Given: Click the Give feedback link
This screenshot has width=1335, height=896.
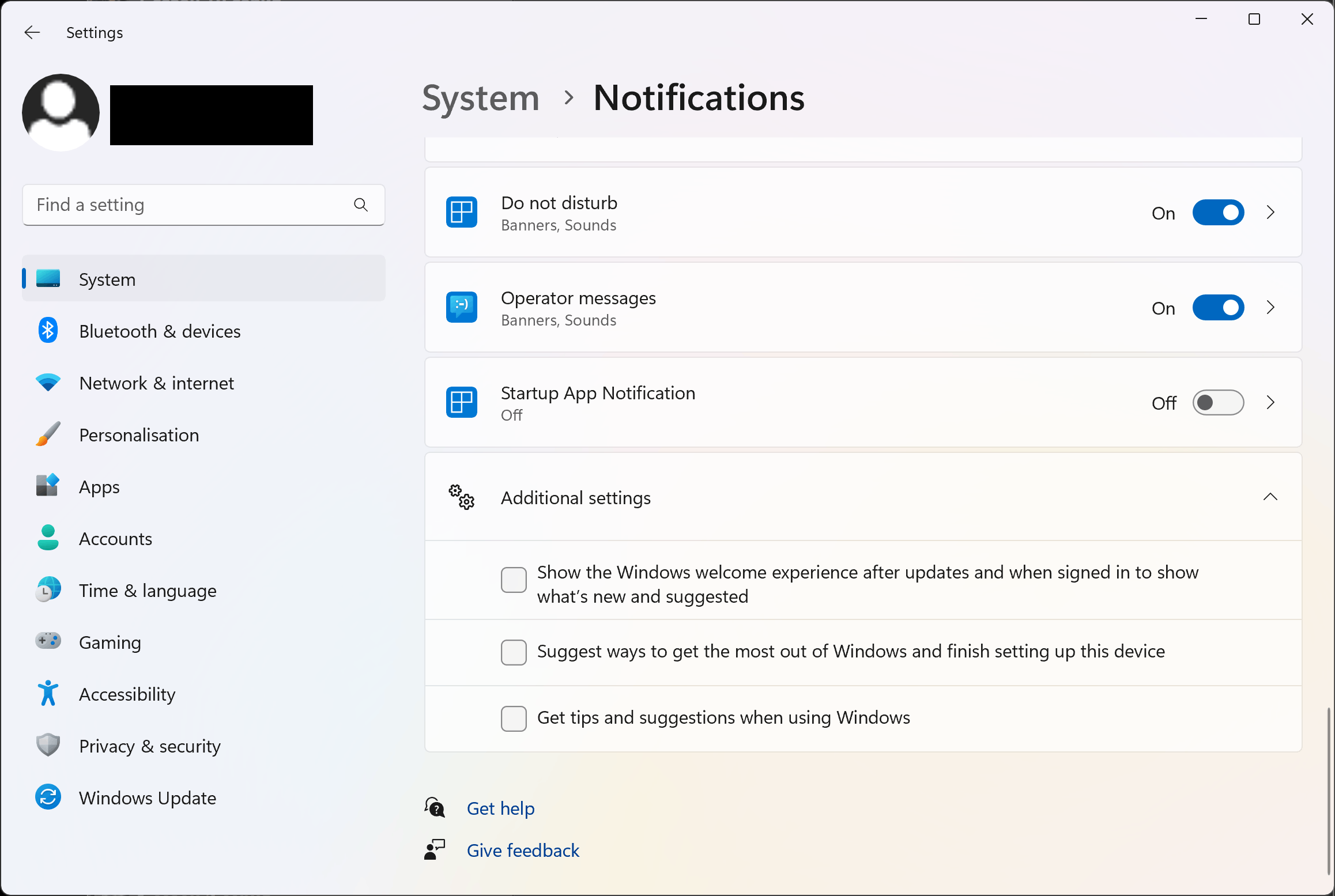Looking at the screenshot, I should coord(523,850).
